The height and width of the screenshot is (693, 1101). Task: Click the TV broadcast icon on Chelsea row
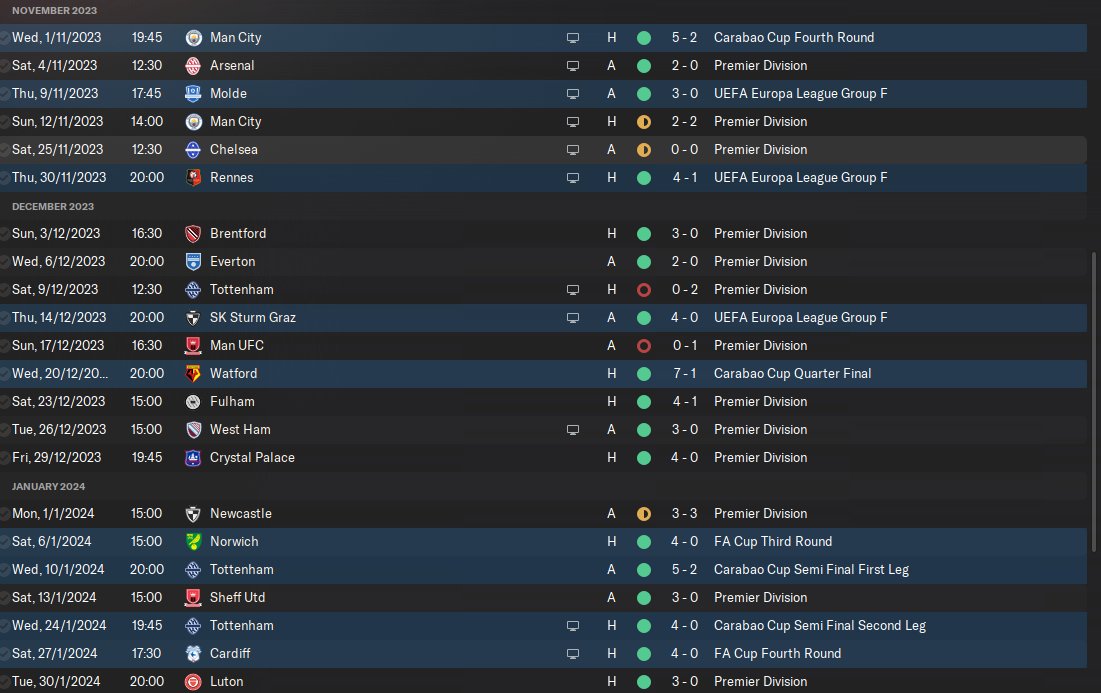573,150
